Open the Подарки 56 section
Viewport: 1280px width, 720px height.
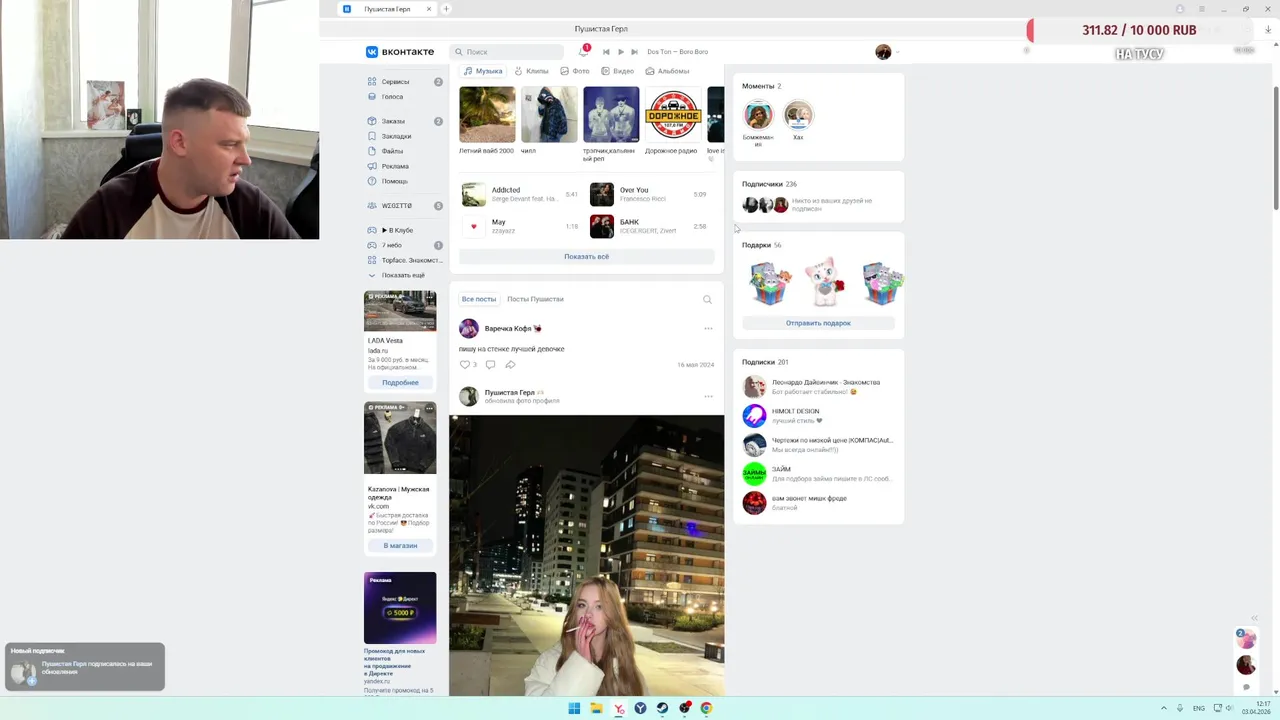point(762,245)
